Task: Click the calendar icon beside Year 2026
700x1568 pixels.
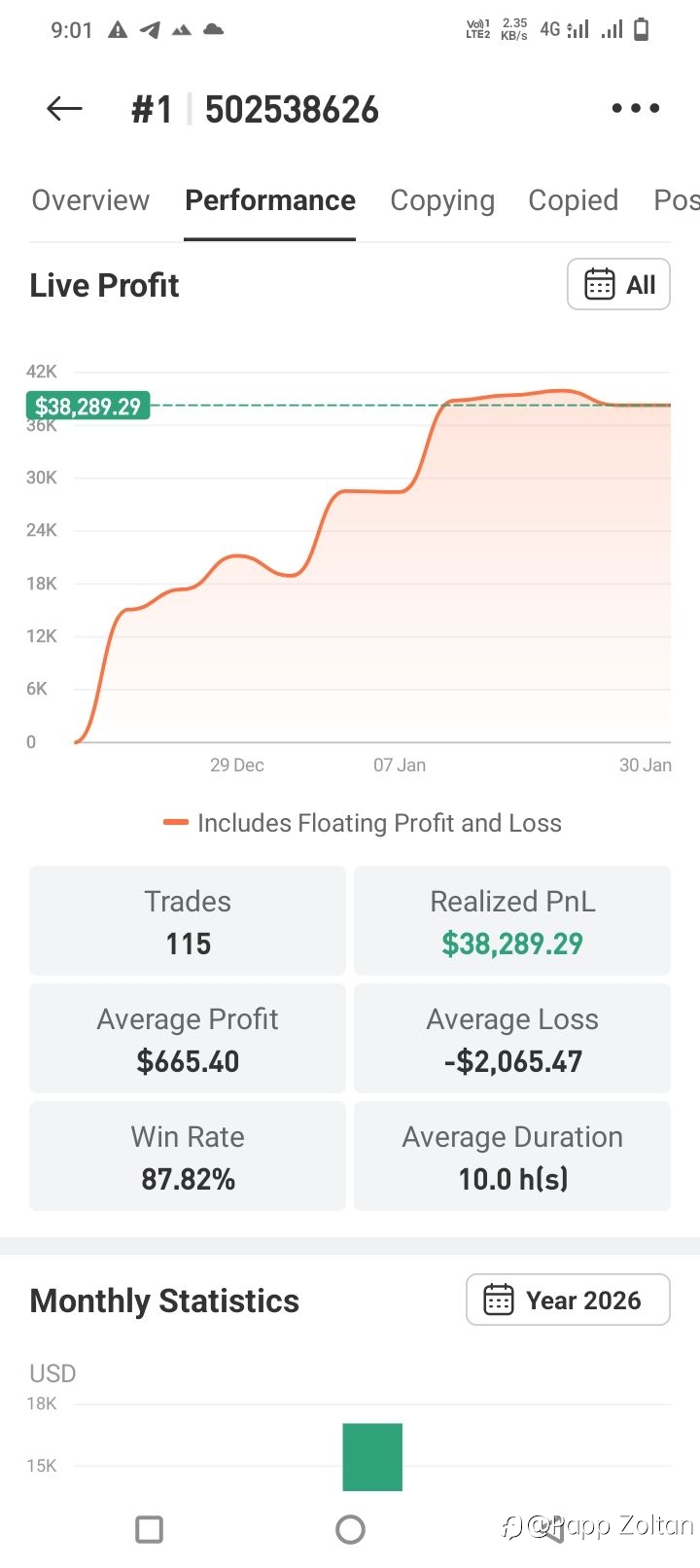Action: click(499, 1300)
